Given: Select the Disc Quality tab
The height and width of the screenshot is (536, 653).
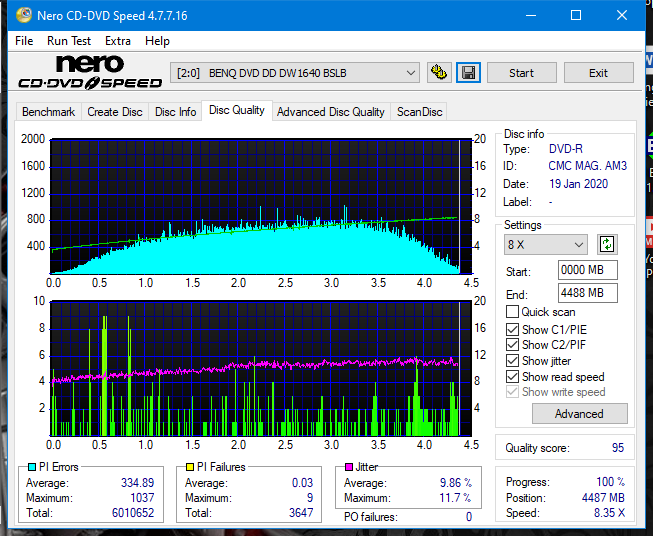Looking at the screenshot, I should coord(237,110).
